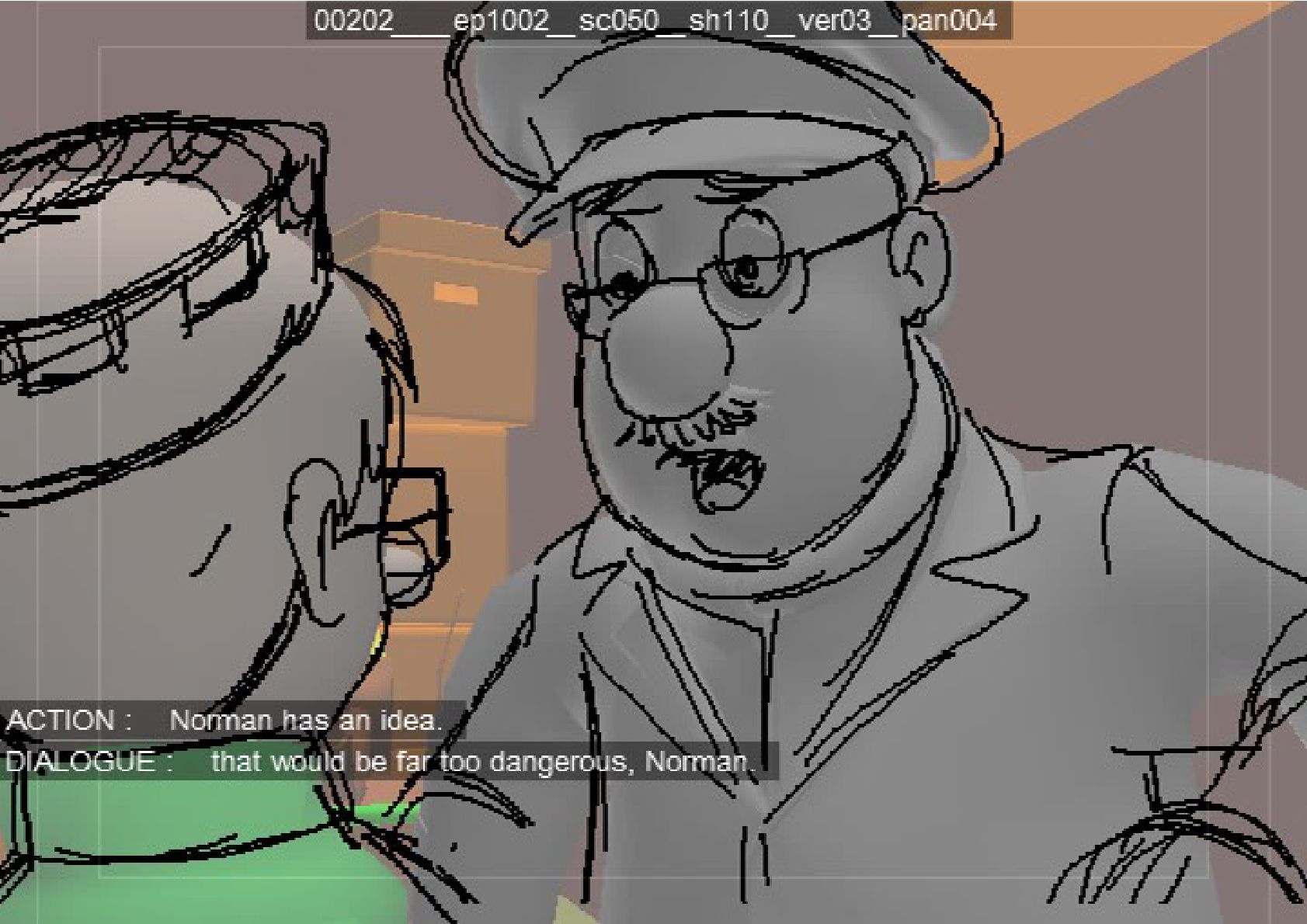The height and width of the screenshot is (924, 1307).
Task: Click the word "Norman" in the dialogue line
Action: 696,761
